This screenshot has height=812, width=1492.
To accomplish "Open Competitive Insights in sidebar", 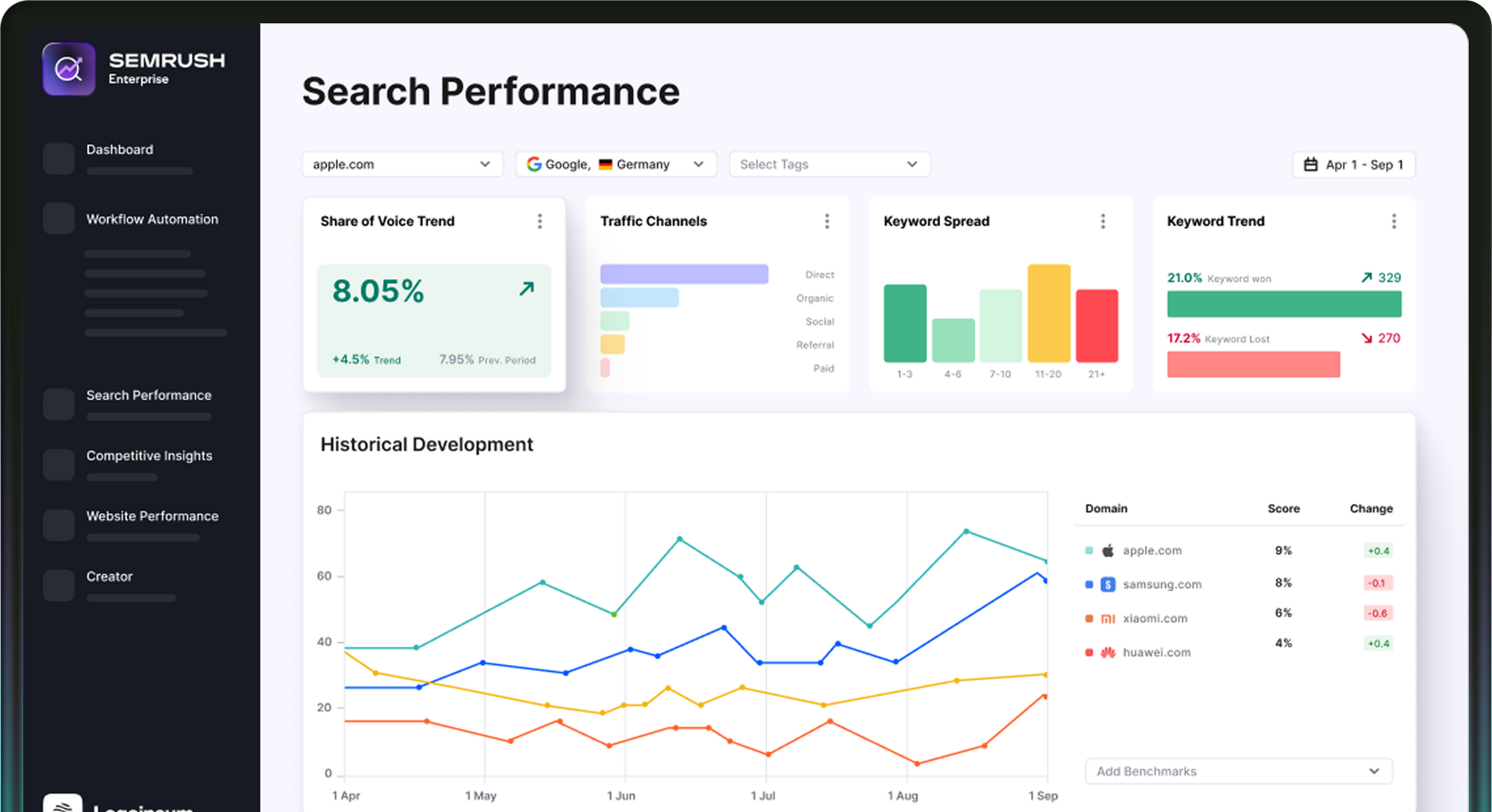I will [149, 456].
